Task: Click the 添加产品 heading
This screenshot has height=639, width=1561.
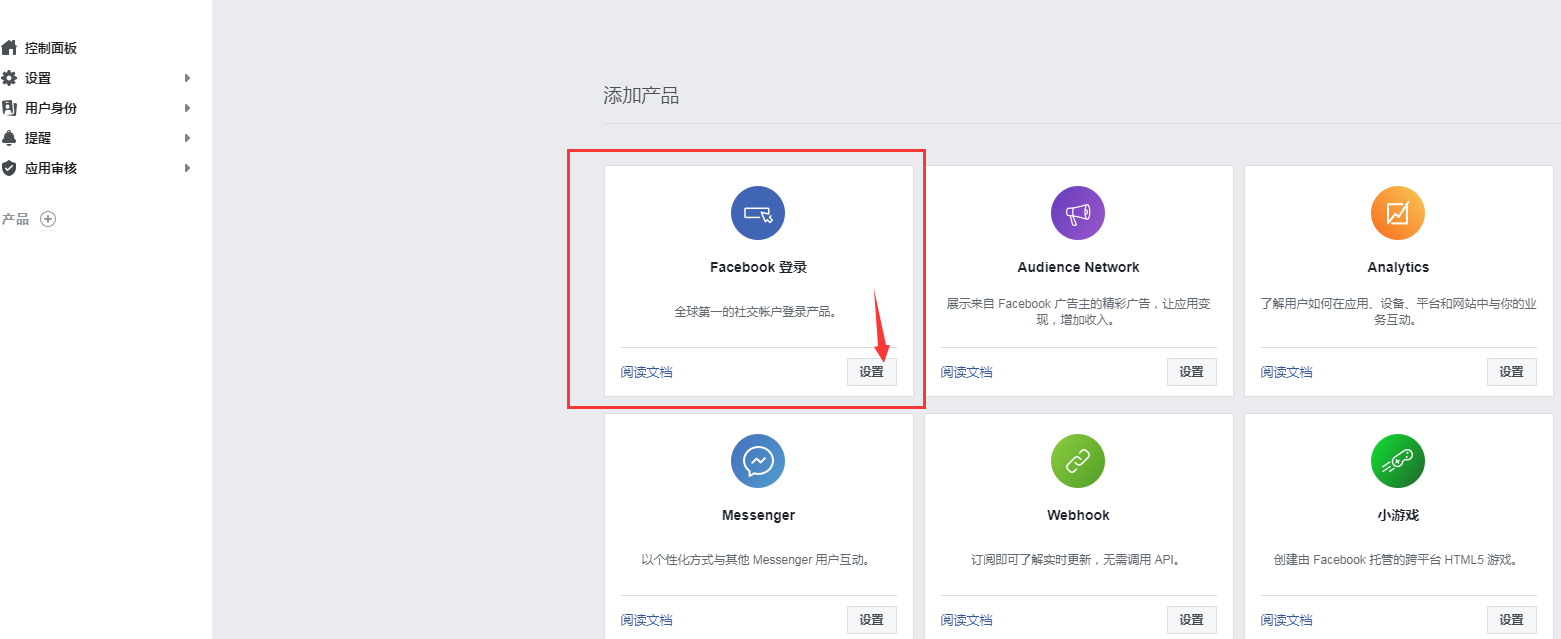Action: coord(641,96)
